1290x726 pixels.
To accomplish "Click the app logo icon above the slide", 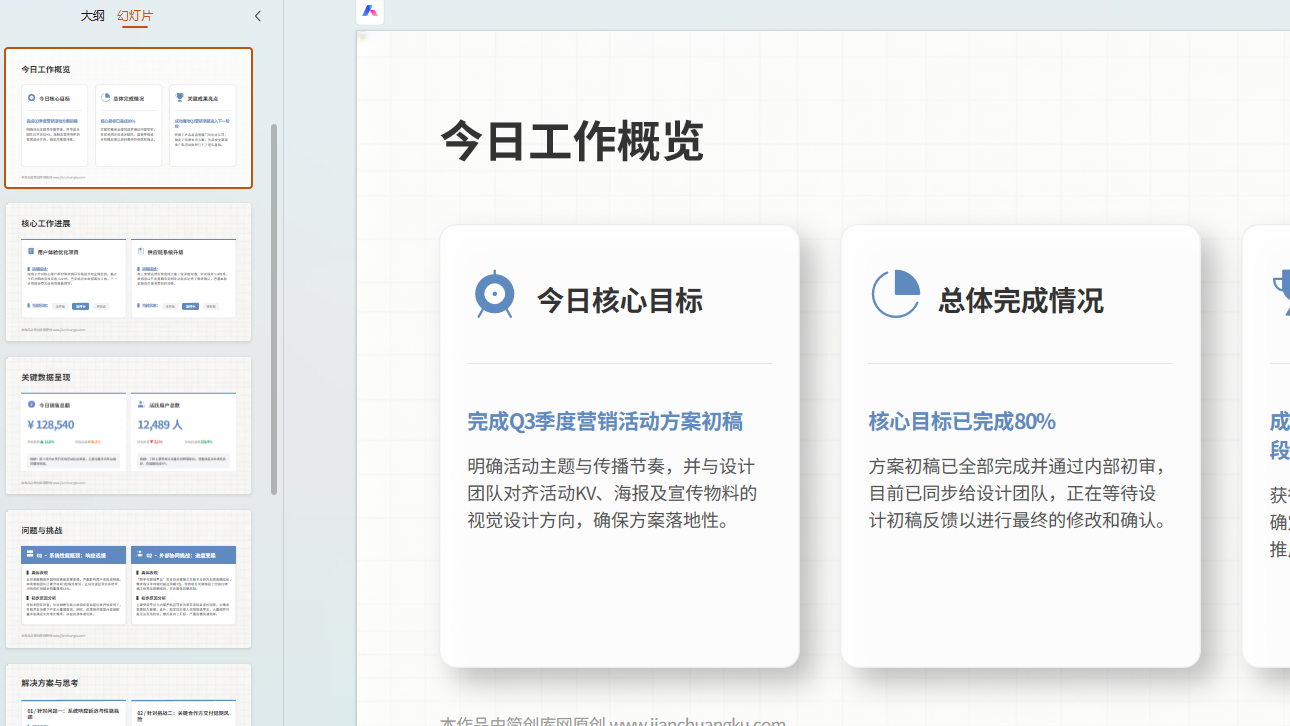I will (x=370, y=11).
